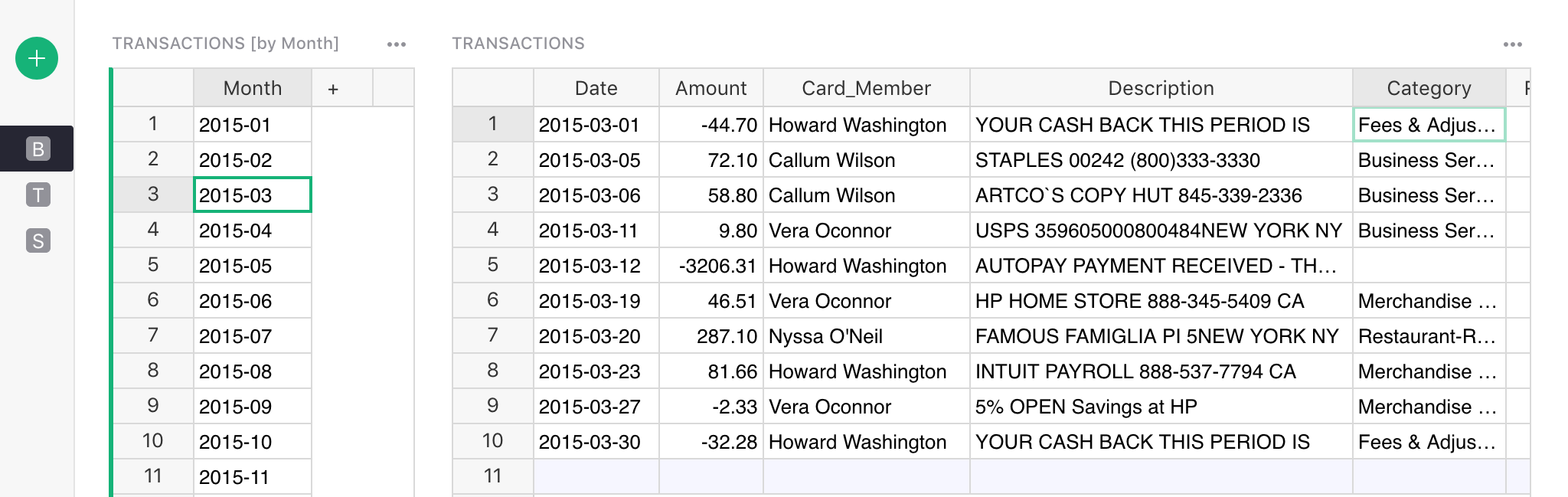Click the Nyssa O'Neil card member cell
Viewport: 1568px width, 497px height.
click(x=866, y=336)
